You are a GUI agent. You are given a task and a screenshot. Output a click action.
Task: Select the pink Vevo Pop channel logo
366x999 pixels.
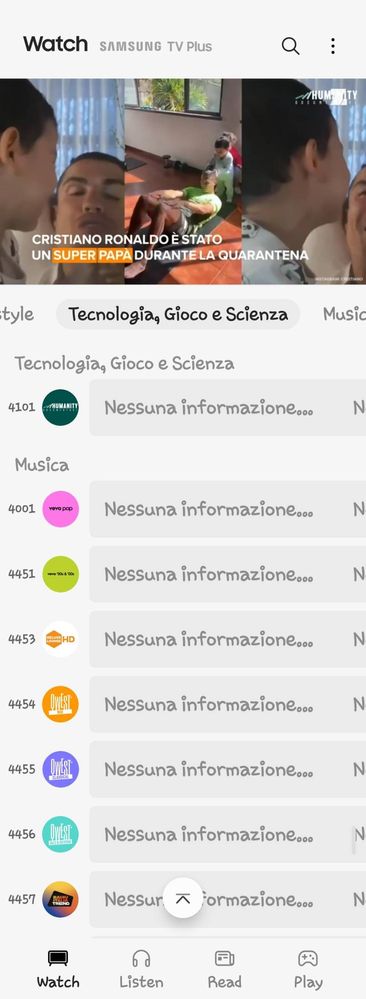(x=61, y=509)
